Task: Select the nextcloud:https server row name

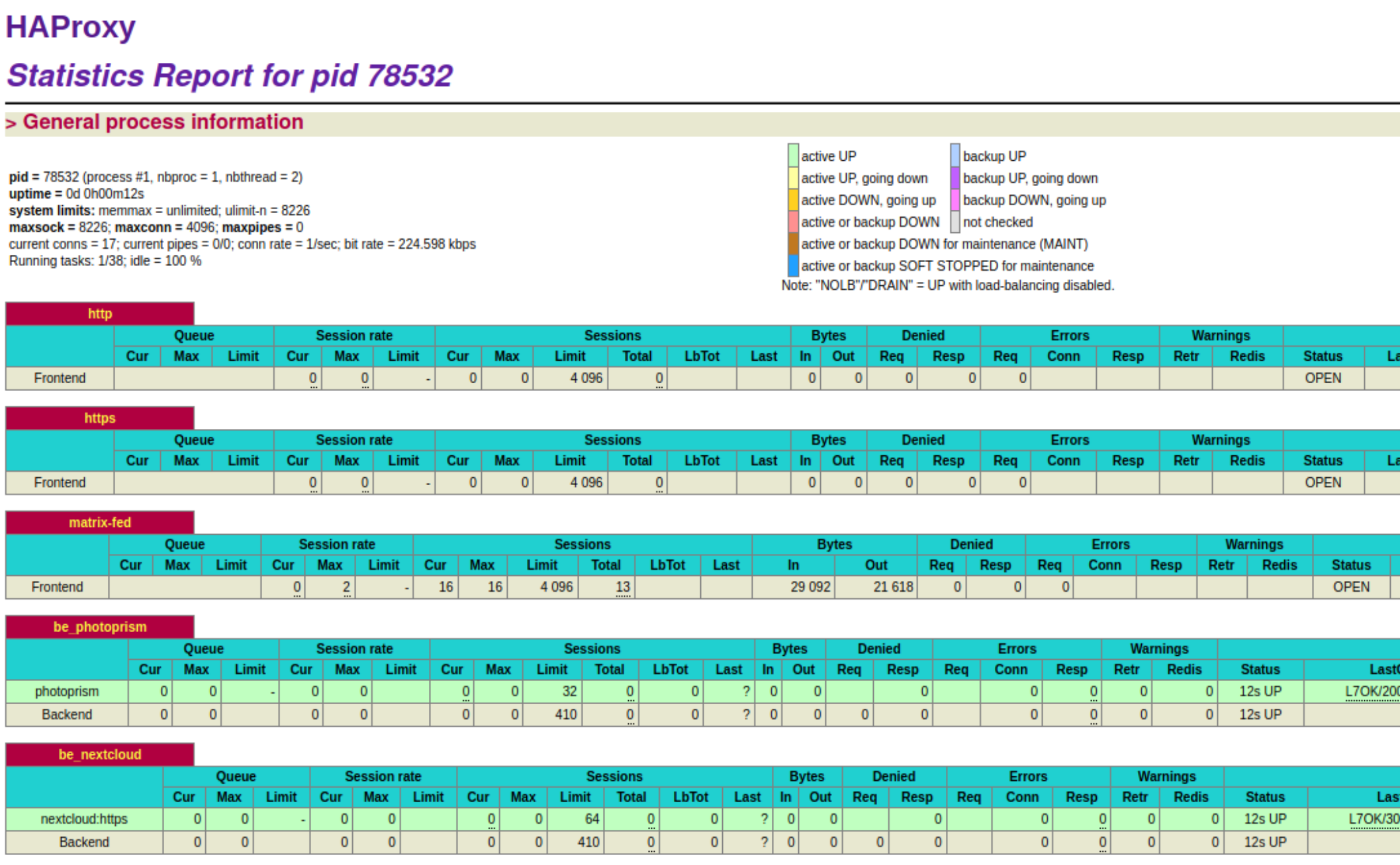Action: (x=84, y=819)
